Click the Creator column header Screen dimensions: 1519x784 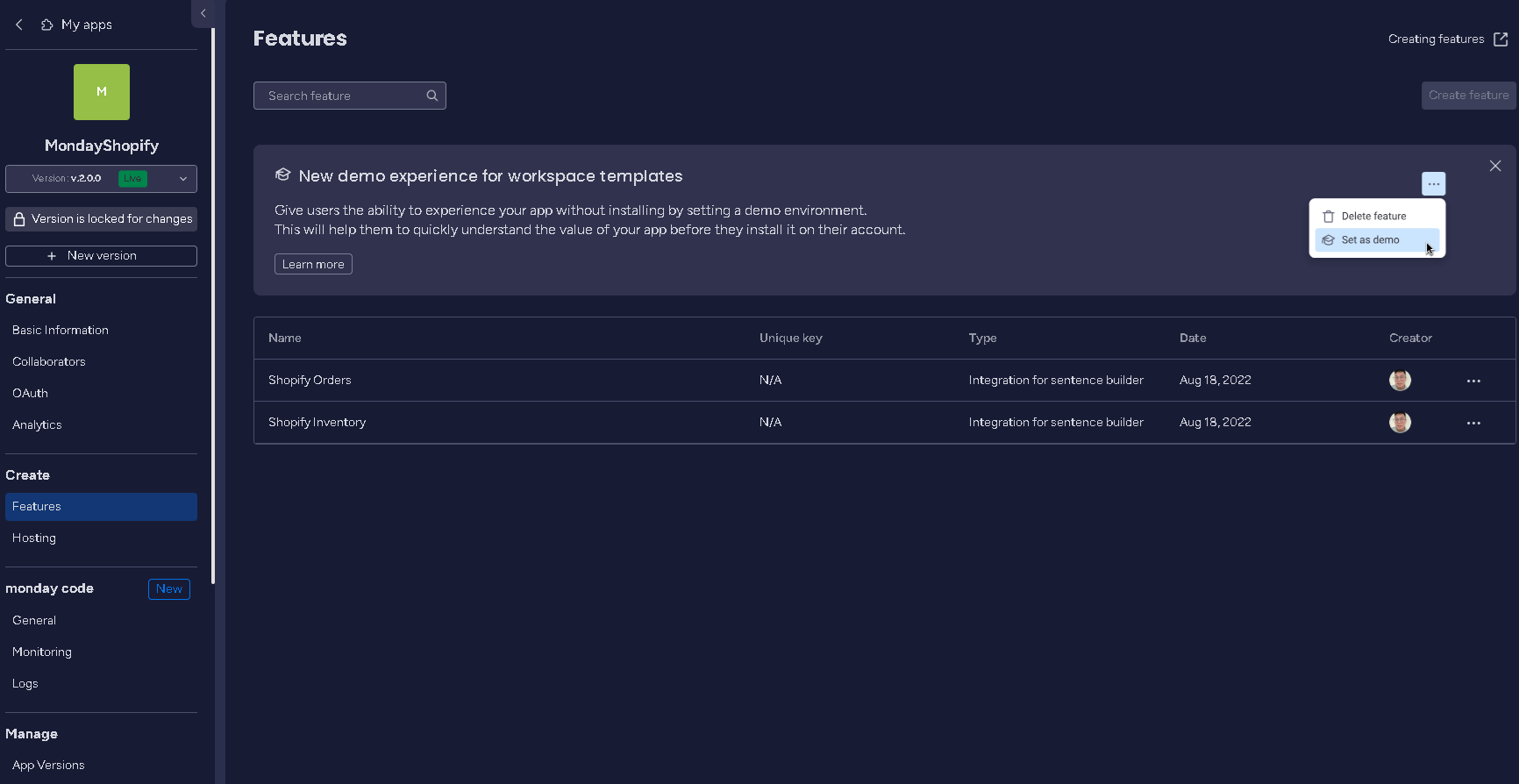click(x=1410, y=339)
